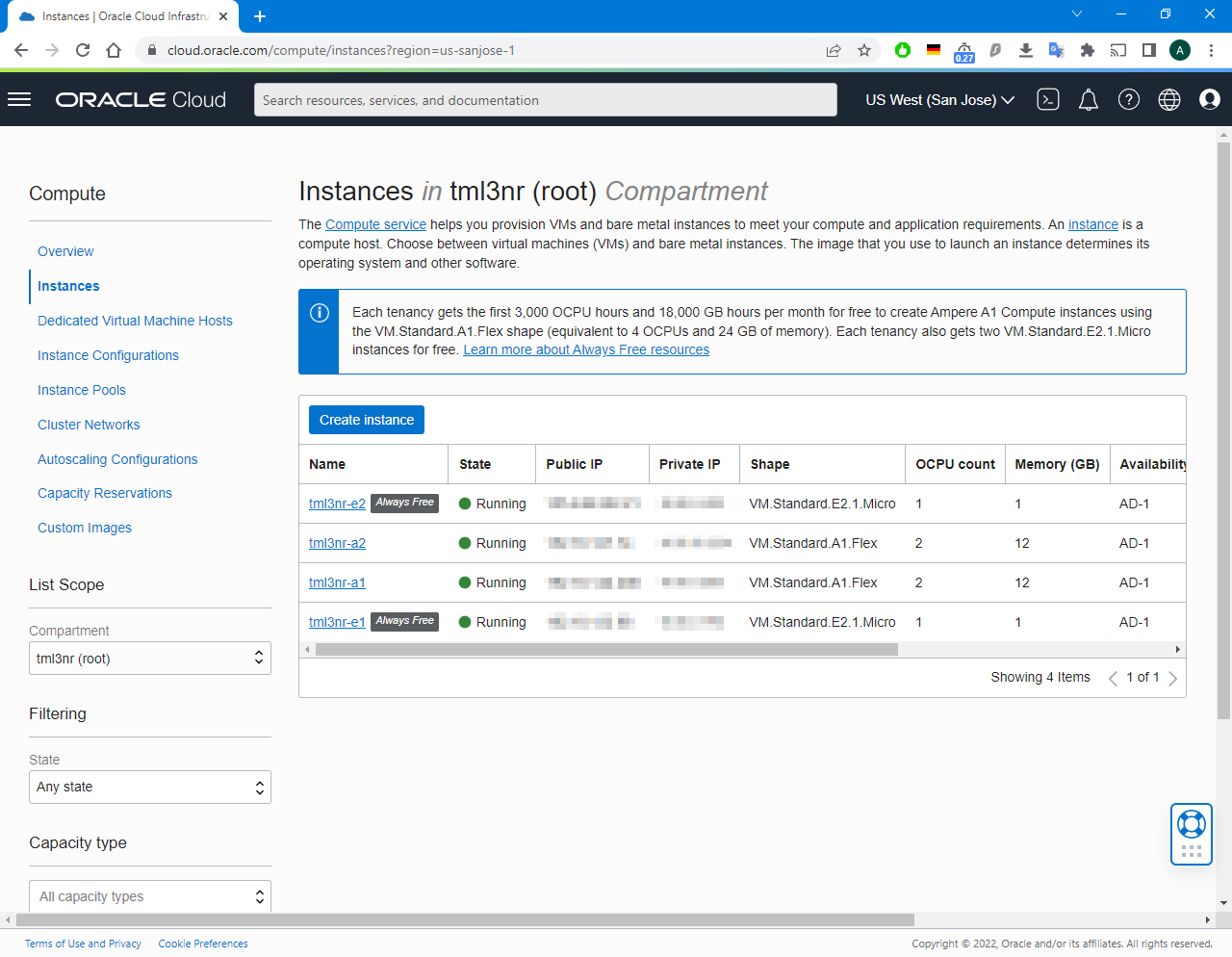Click the Name column header

coord(327,464)
